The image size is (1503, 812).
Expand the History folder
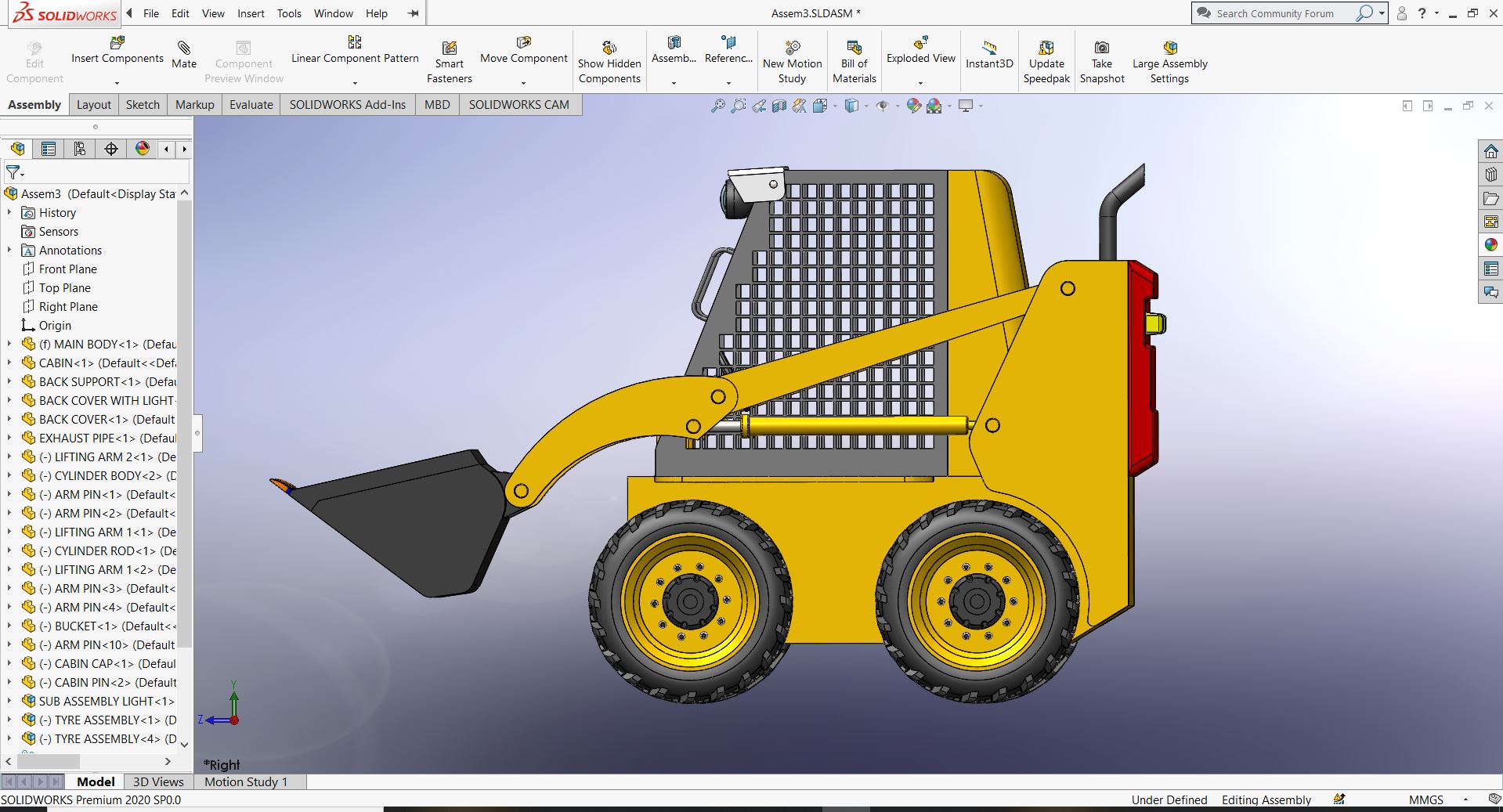[9, 212]
